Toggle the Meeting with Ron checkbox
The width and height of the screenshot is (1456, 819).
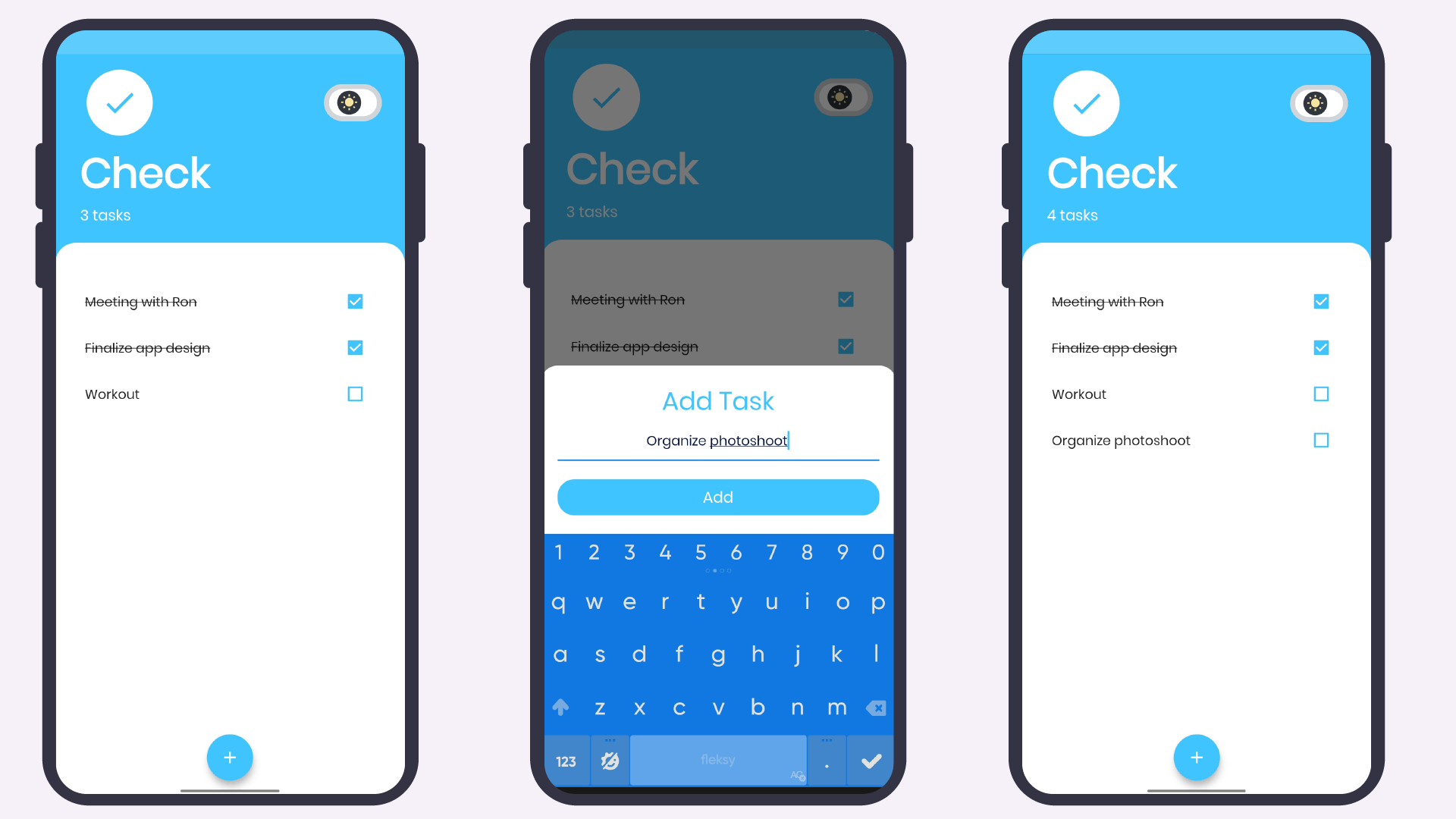pos(354,301)
